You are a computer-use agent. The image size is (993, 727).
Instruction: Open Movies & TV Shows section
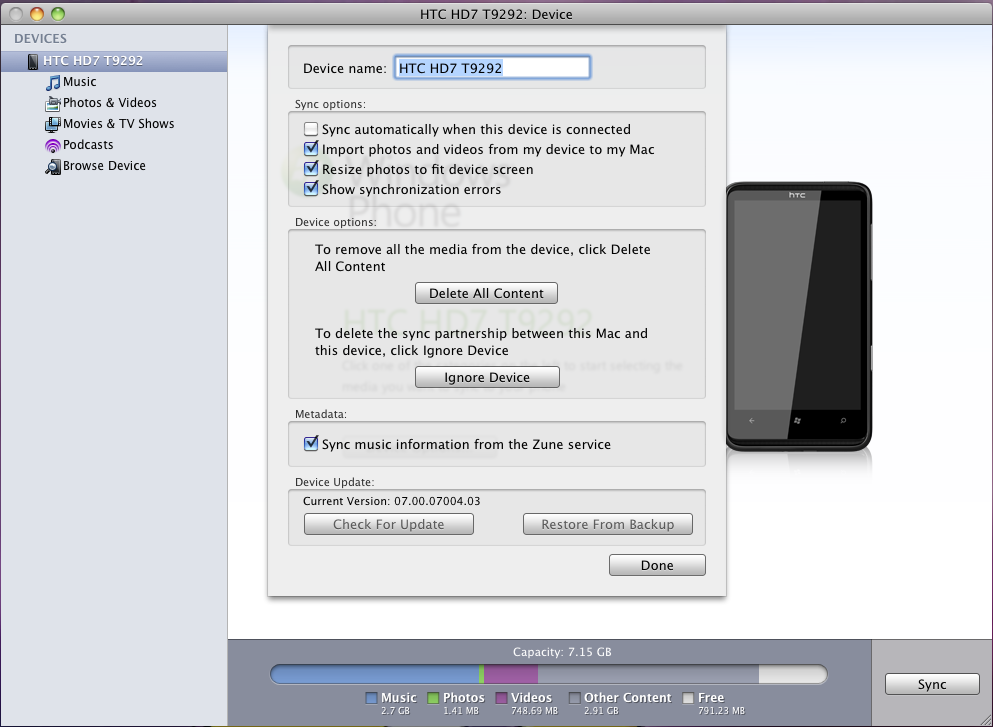[x=118, y=123]
